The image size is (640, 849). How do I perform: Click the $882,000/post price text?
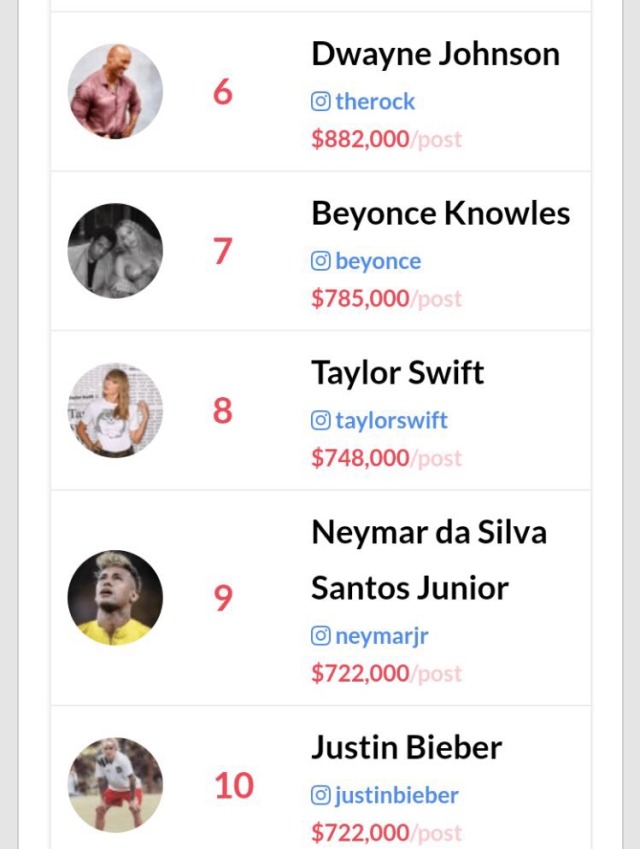(x=387, y=139)
